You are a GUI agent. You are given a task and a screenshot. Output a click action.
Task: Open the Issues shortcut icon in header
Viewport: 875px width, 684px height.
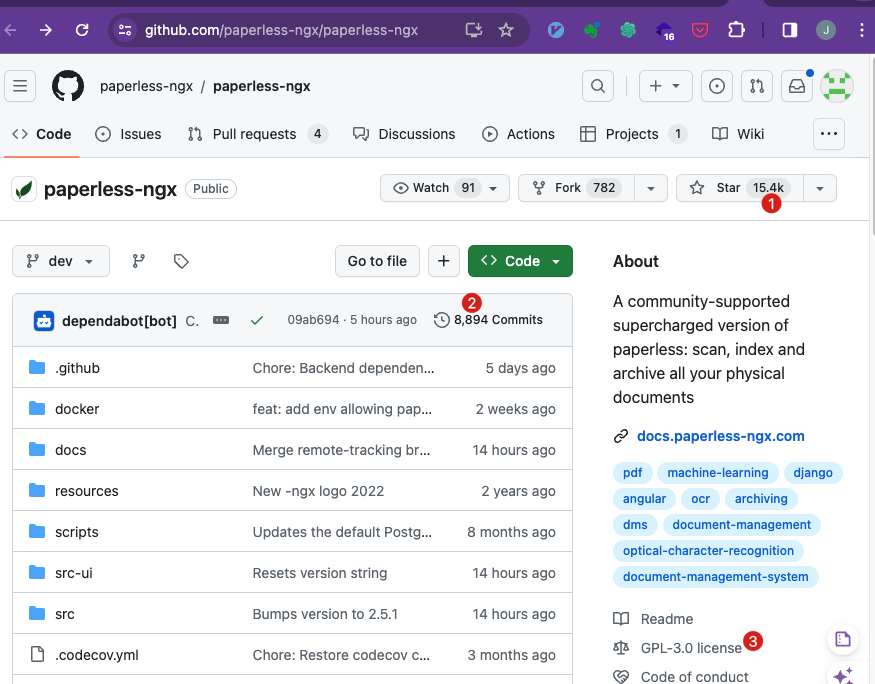point(716,86)
